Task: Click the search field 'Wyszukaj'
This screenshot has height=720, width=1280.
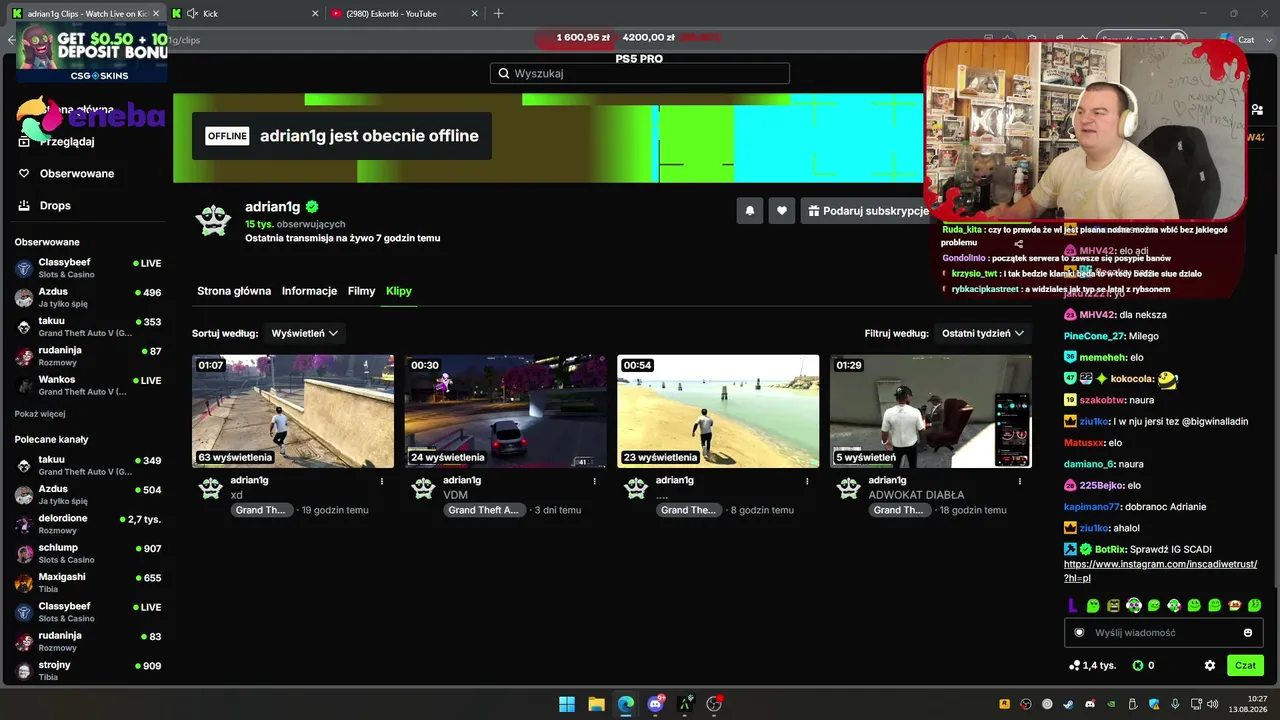Action: pos(640,73)
